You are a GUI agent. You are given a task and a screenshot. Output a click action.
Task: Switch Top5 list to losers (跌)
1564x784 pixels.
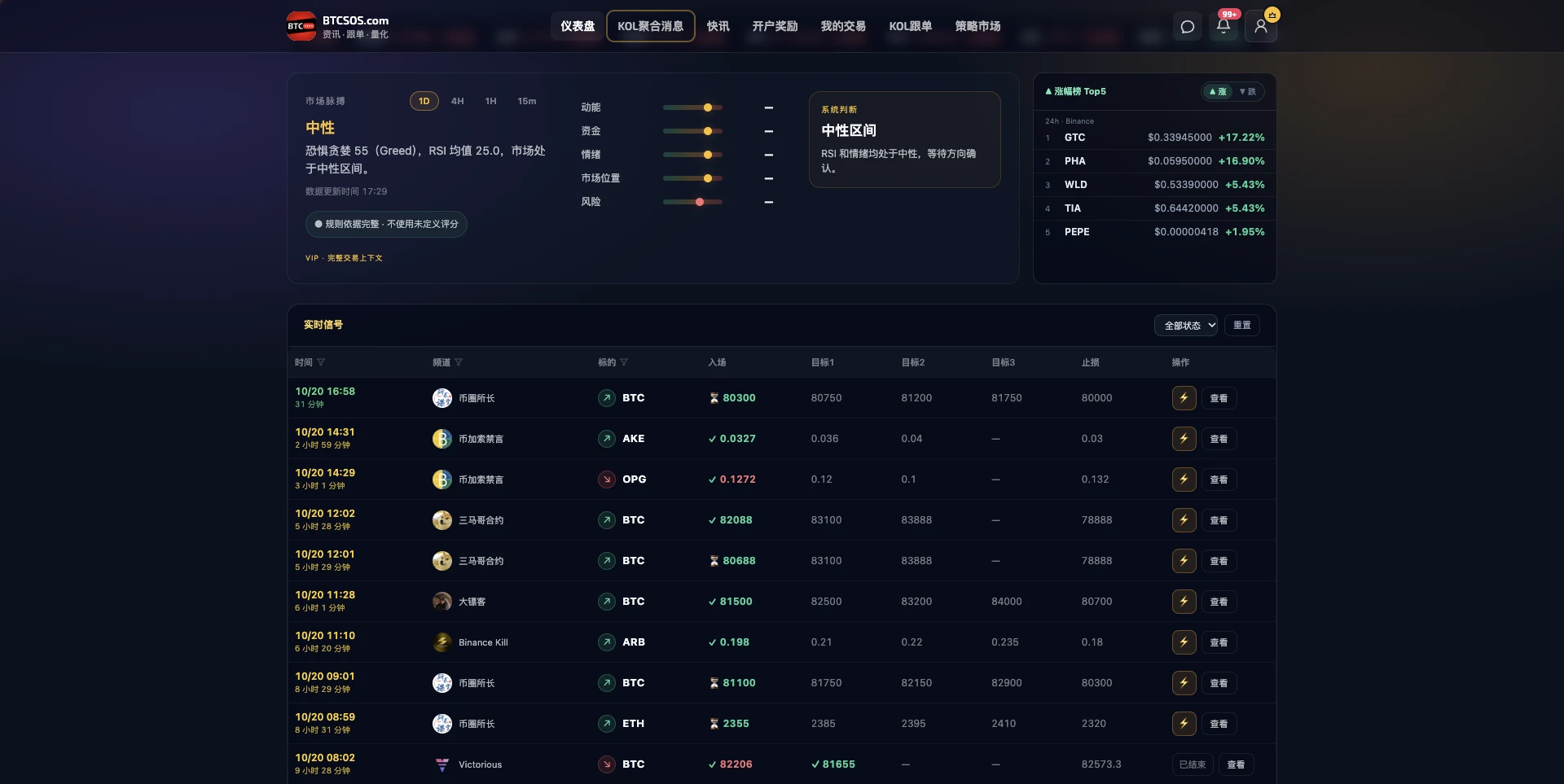coord(1247,92)
